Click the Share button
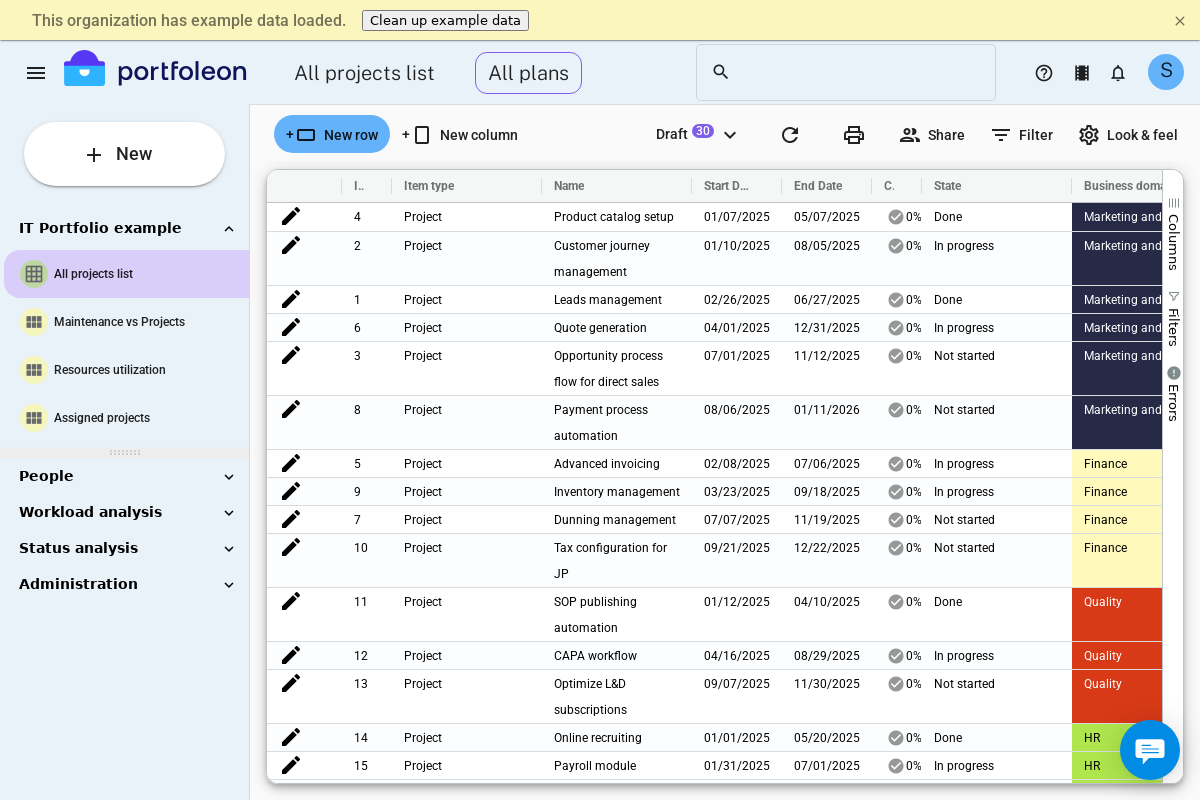This screenshot has width=1200, height=800. [932, 135]
